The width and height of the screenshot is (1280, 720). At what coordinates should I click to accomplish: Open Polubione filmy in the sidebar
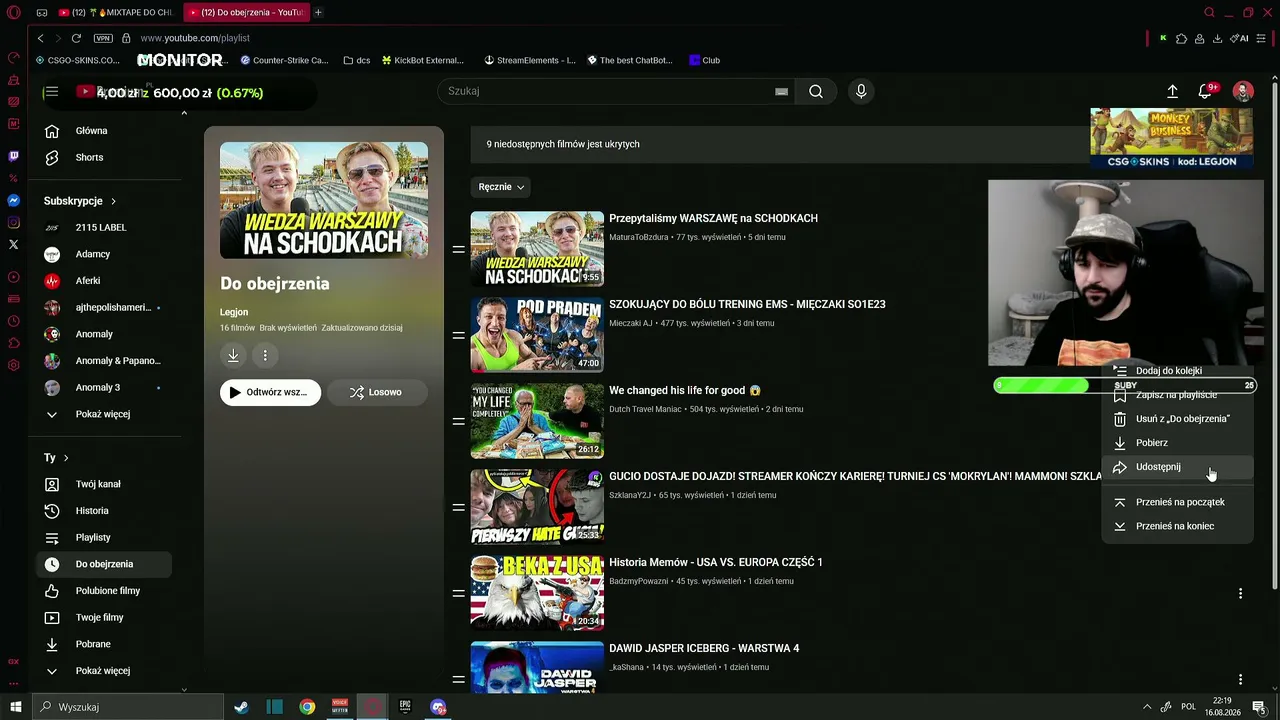point(102,591)
